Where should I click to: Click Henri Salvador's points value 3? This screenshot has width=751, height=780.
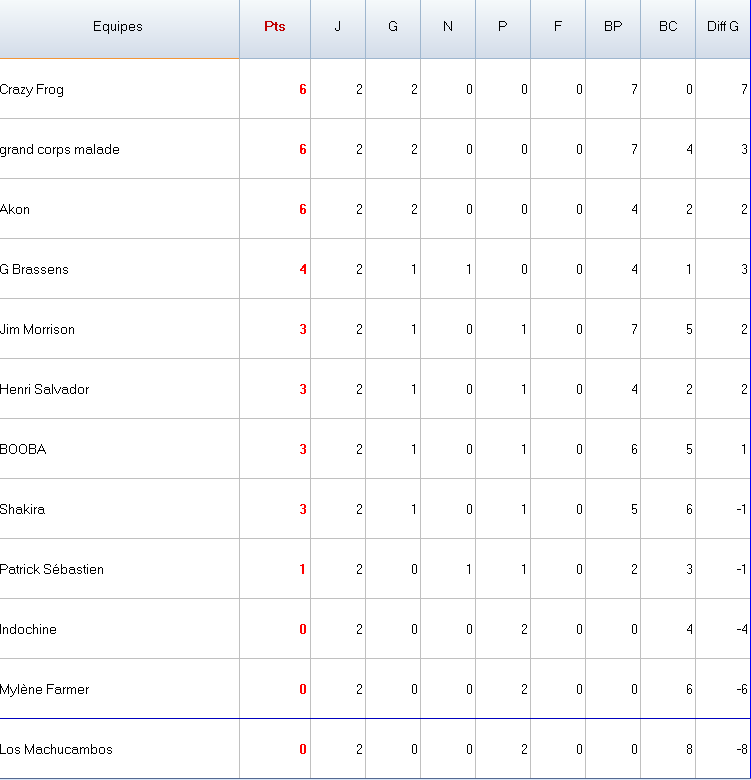click(303, 390)
